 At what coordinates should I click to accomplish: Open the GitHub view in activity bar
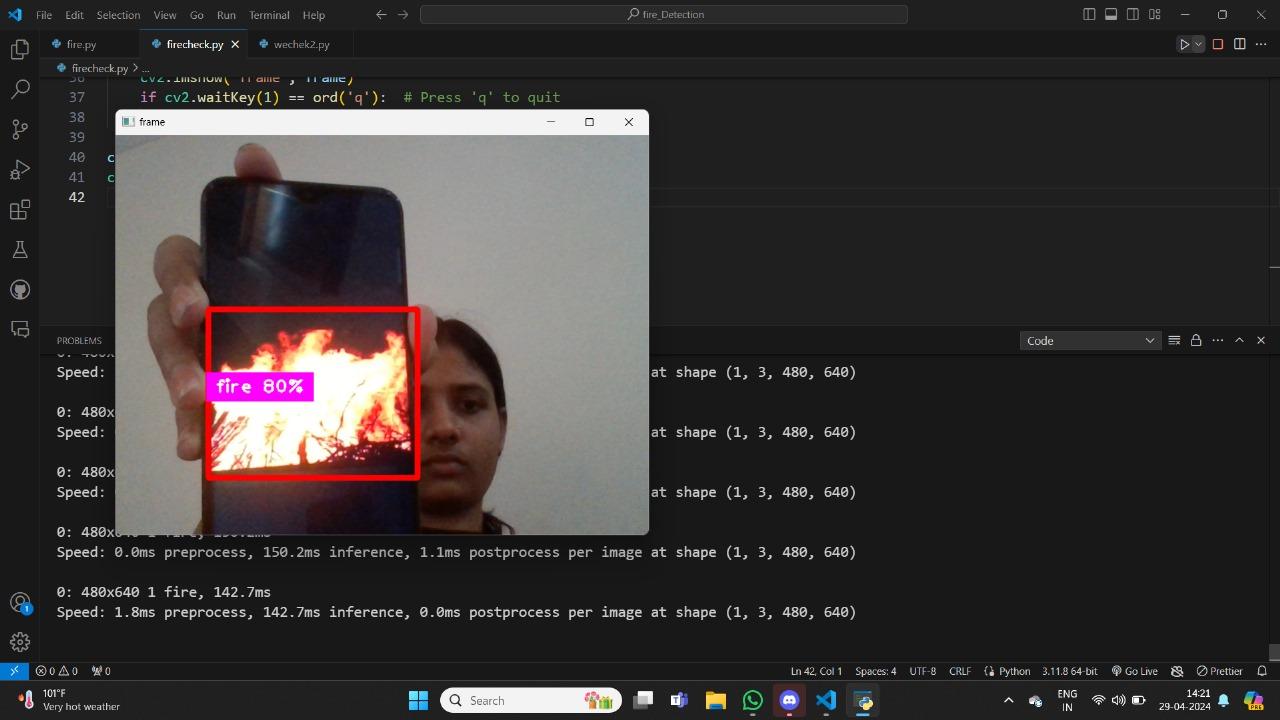coord(20,289)
